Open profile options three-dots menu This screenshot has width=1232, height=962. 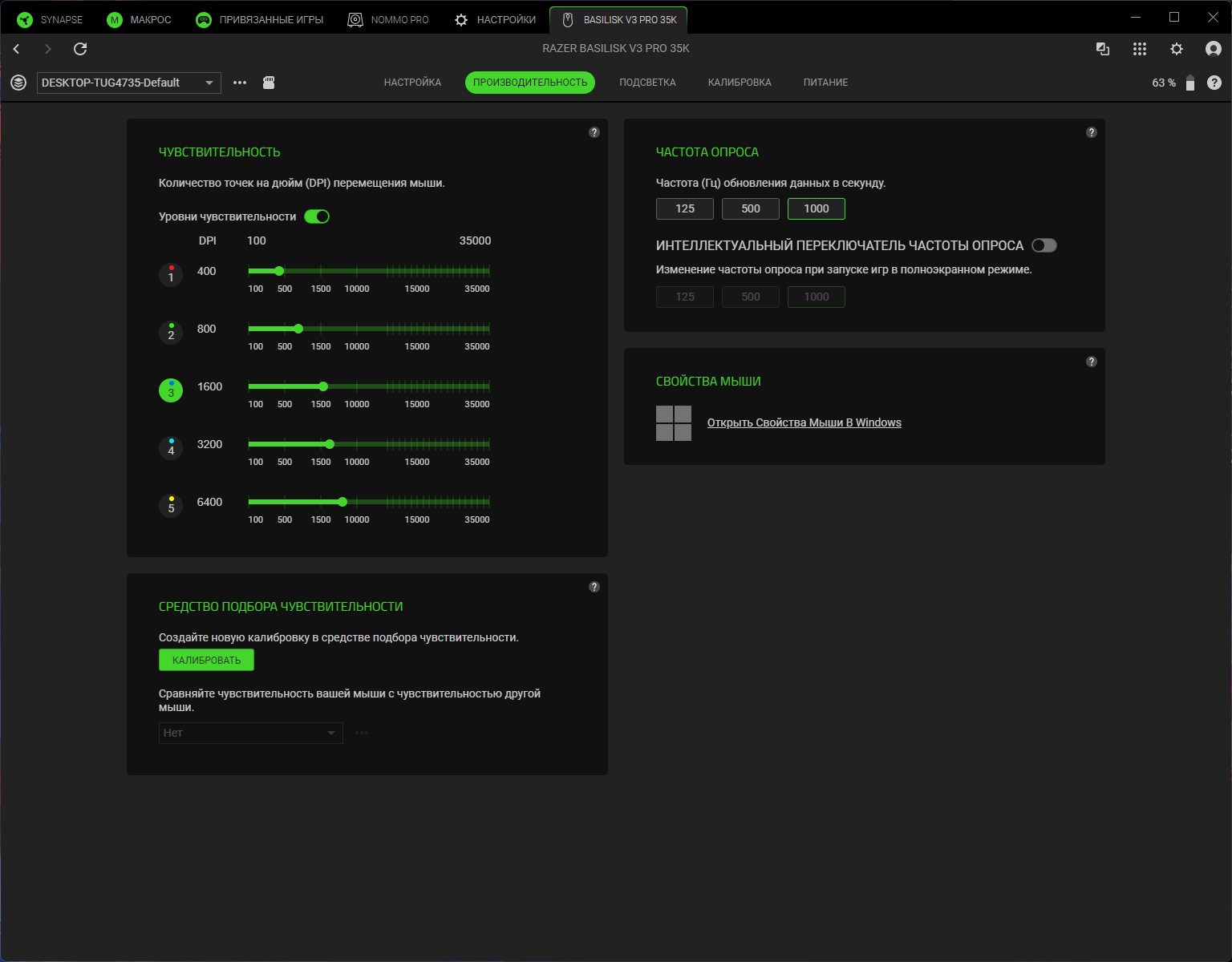point(240,83)
